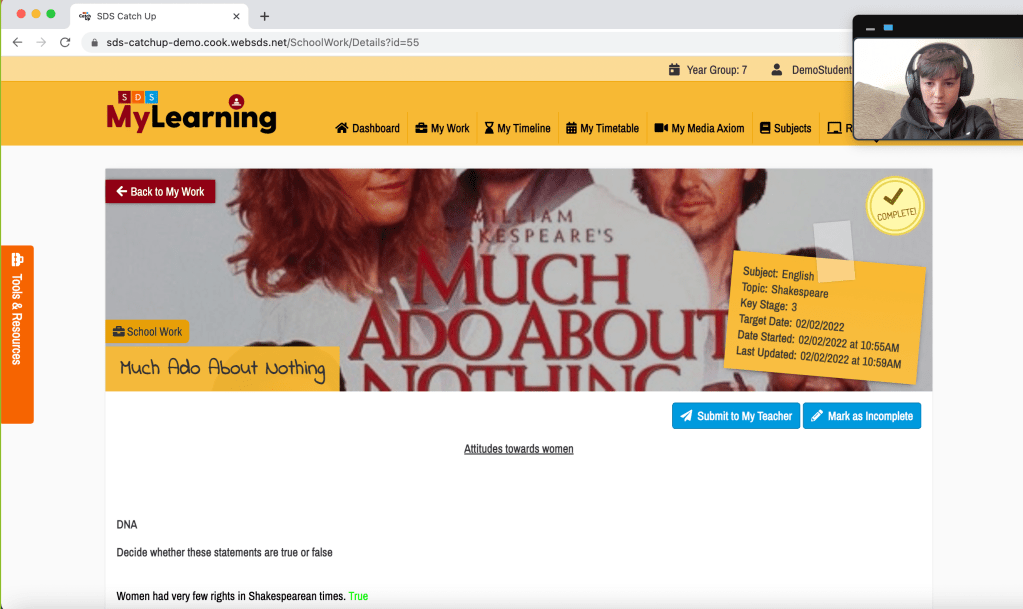The image size is (1023, 609).
Task: Click the Complete! checkmark badge
Action: click(x=894, y=205)
